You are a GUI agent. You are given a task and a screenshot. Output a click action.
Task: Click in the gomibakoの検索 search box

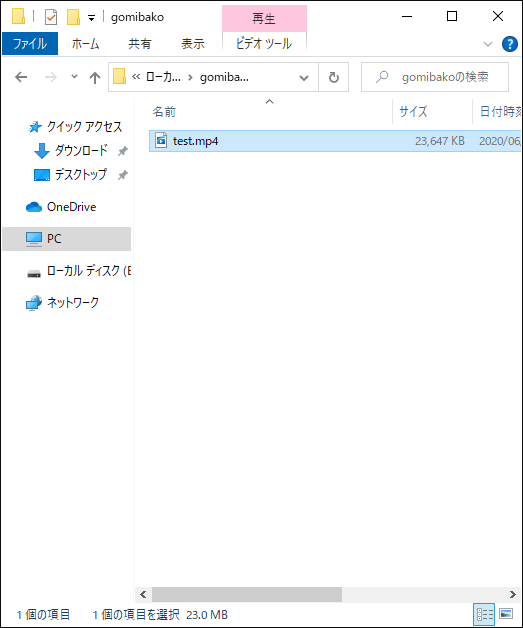tap(435, 77)
